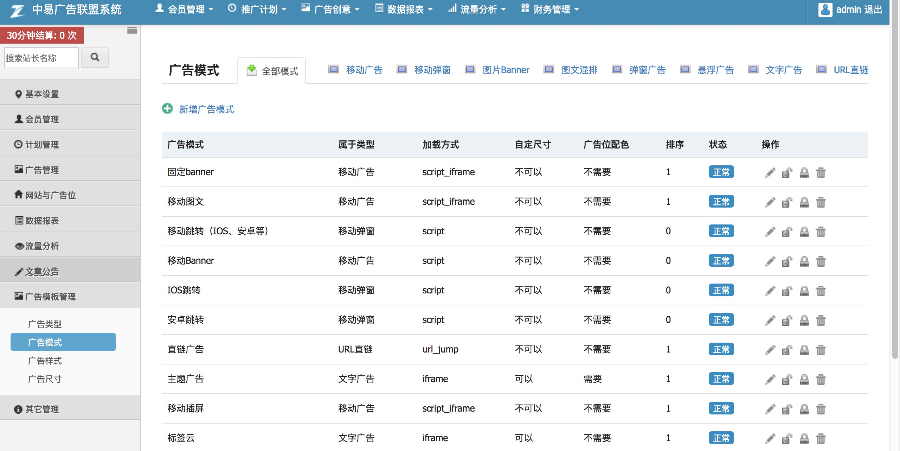Screen dimensions: 900x451
Task: Click the 正常 status badge for 移动图文
Action: click(721, 202)
